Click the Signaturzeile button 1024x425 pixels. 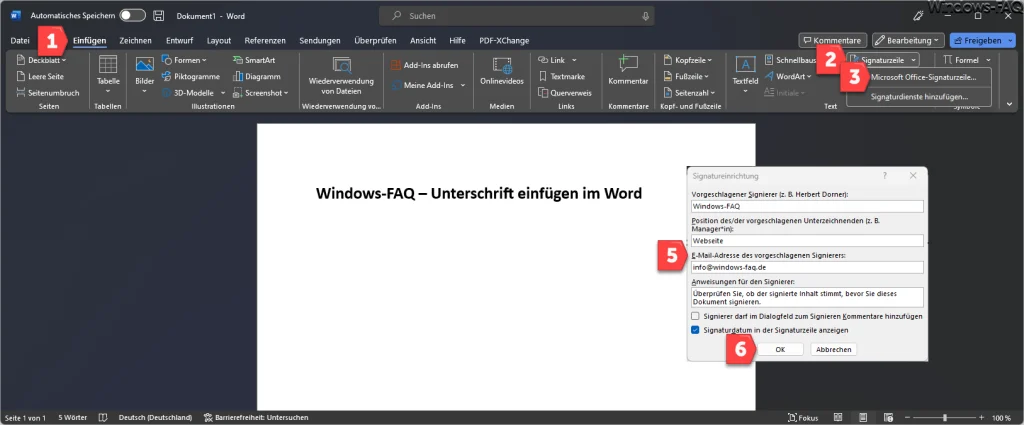click(883, 60)
